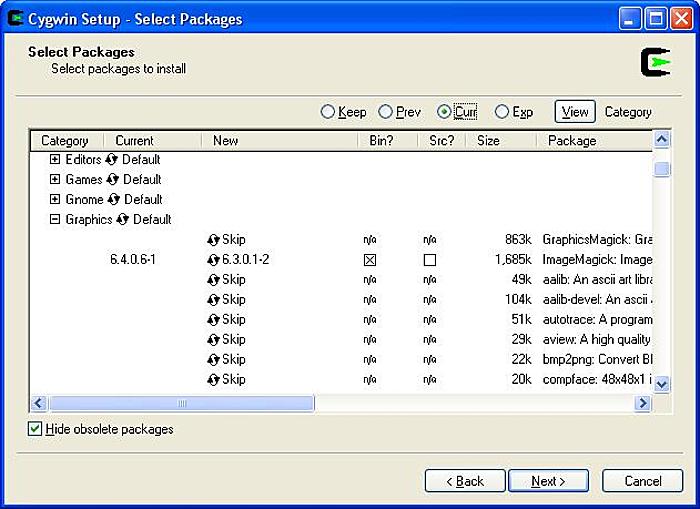Check the ImageMagick Src? checkbox
This screenshot has height=509, width=700.
tap(429, 260)
